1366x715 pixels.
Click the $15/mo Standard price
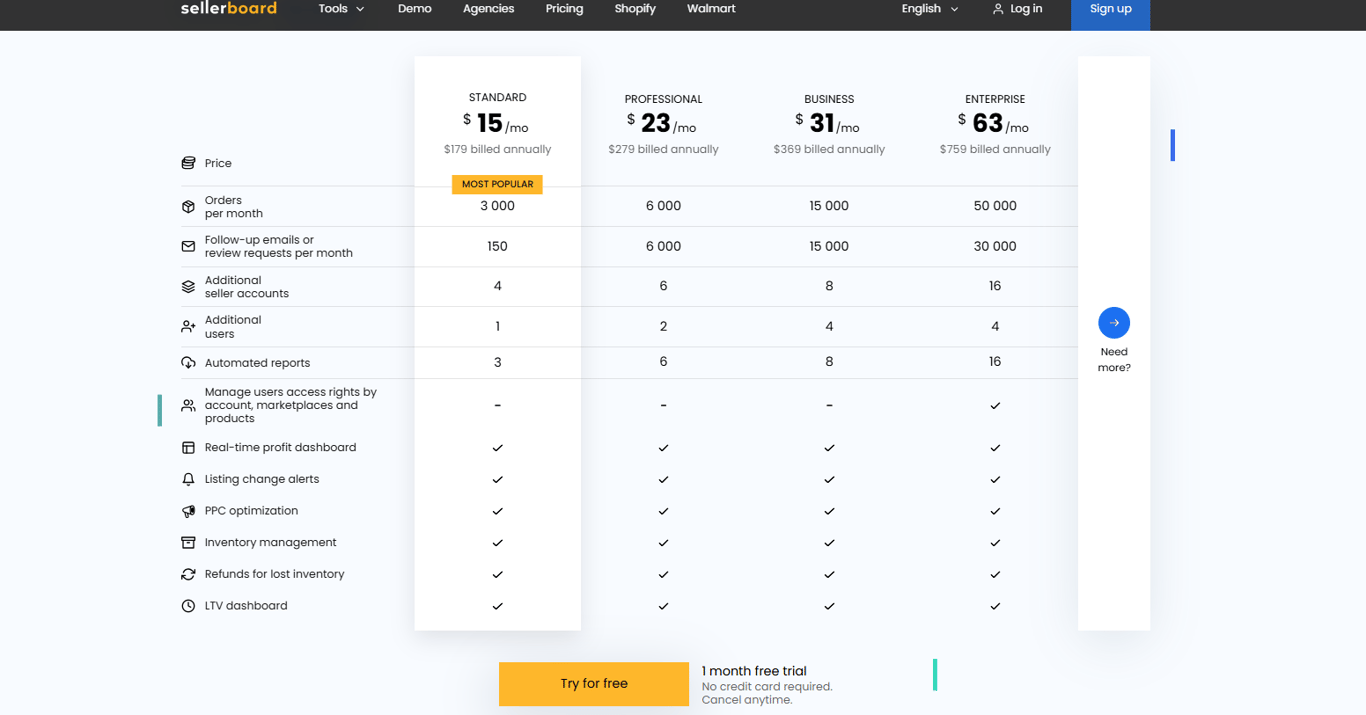(x=496, y=123)
